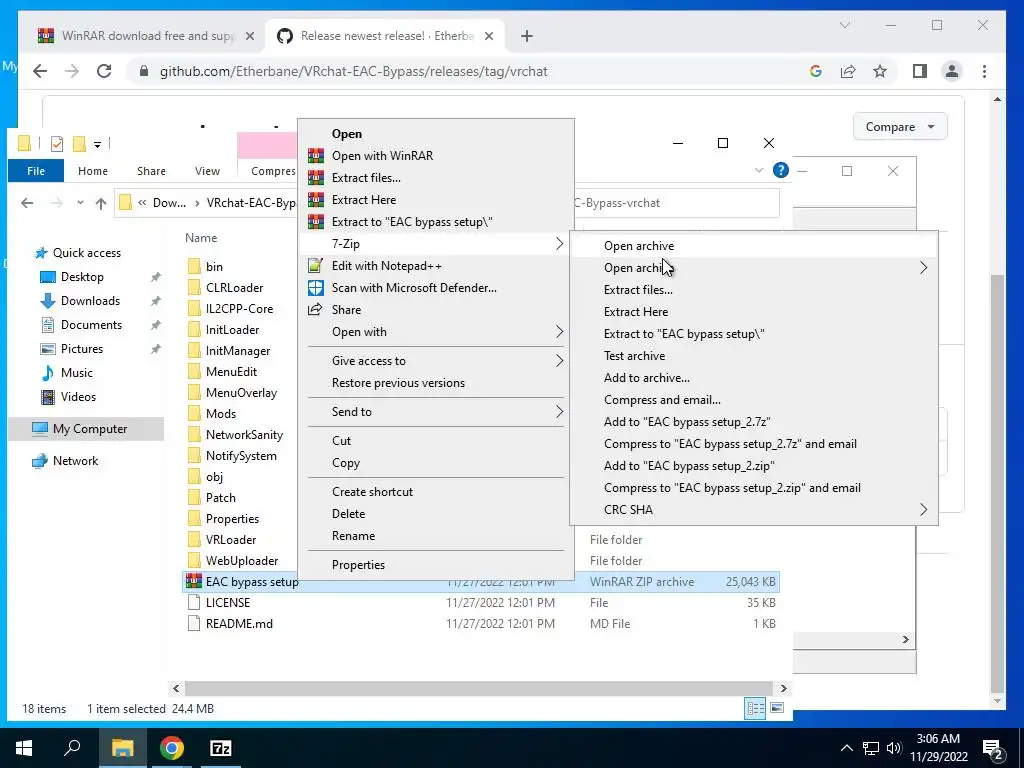Image resolution: width=1024 pixels, height=768 pixels.
Task: Click the README.md file
Action: pos(239,624)
